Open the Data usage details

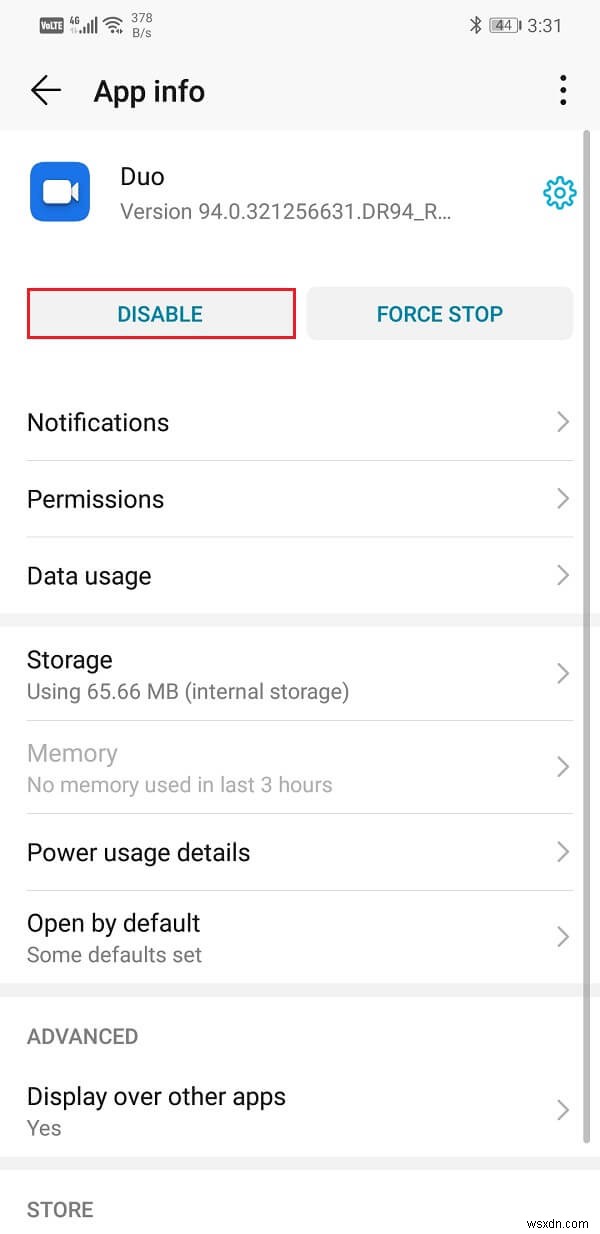300,576
